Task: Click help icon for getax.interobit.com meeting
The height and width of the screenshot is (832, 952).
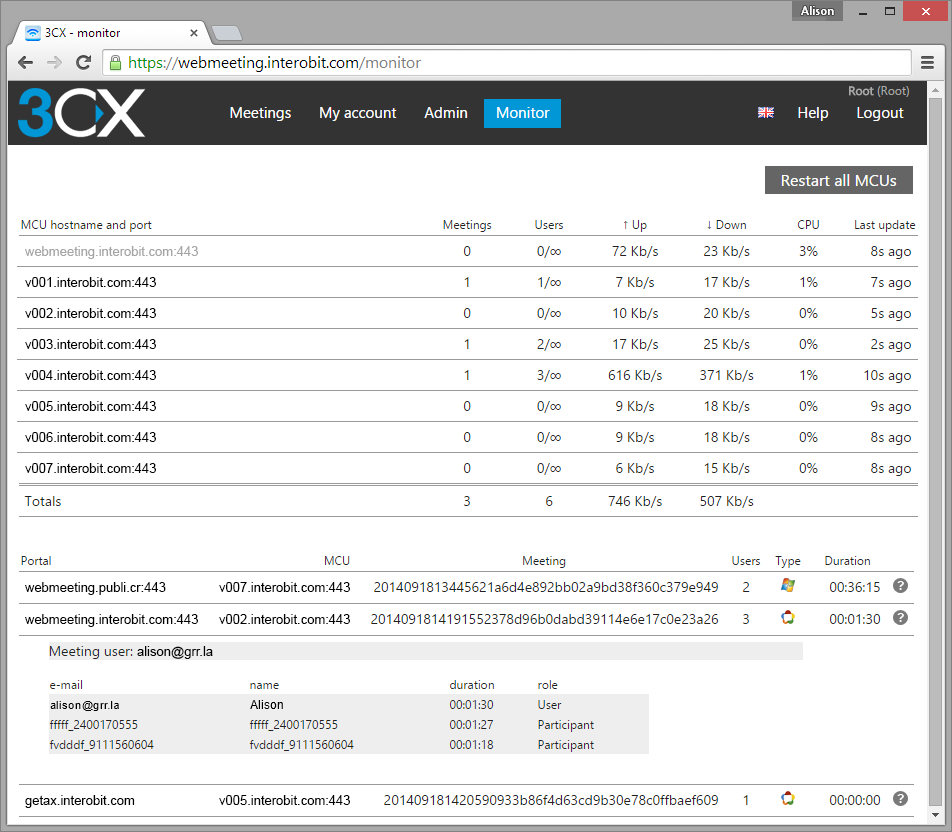Action: coord(900,799)
